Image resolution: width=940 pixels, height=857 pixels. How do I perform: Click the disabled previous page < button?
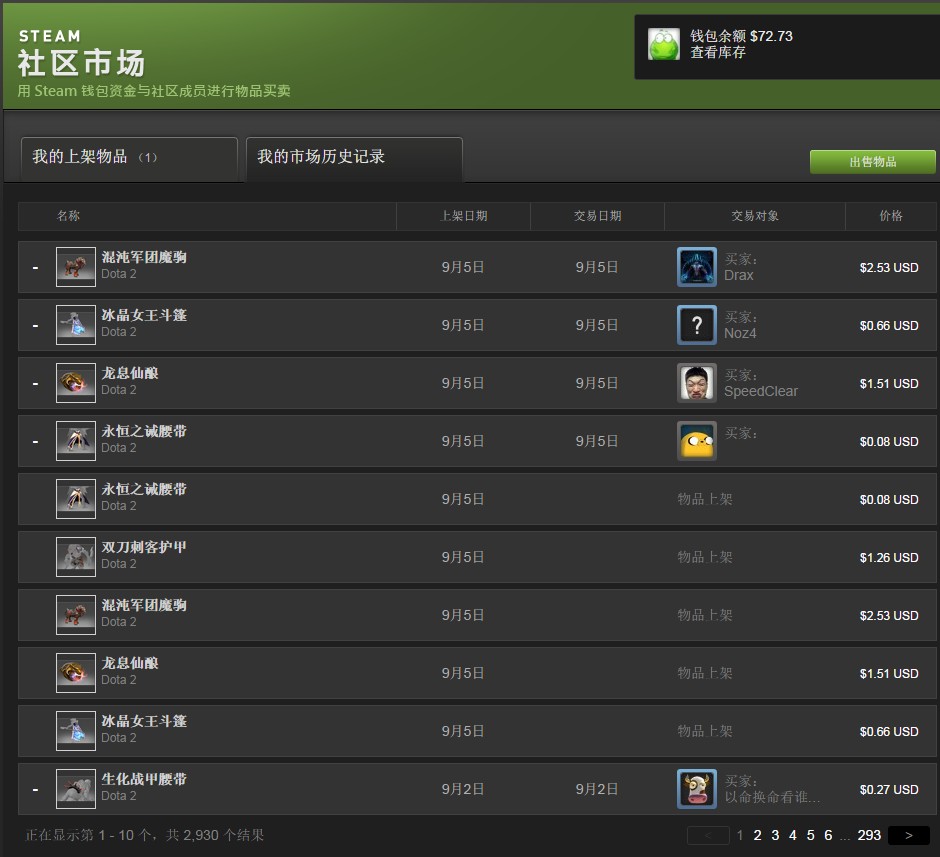click(708, 835)
